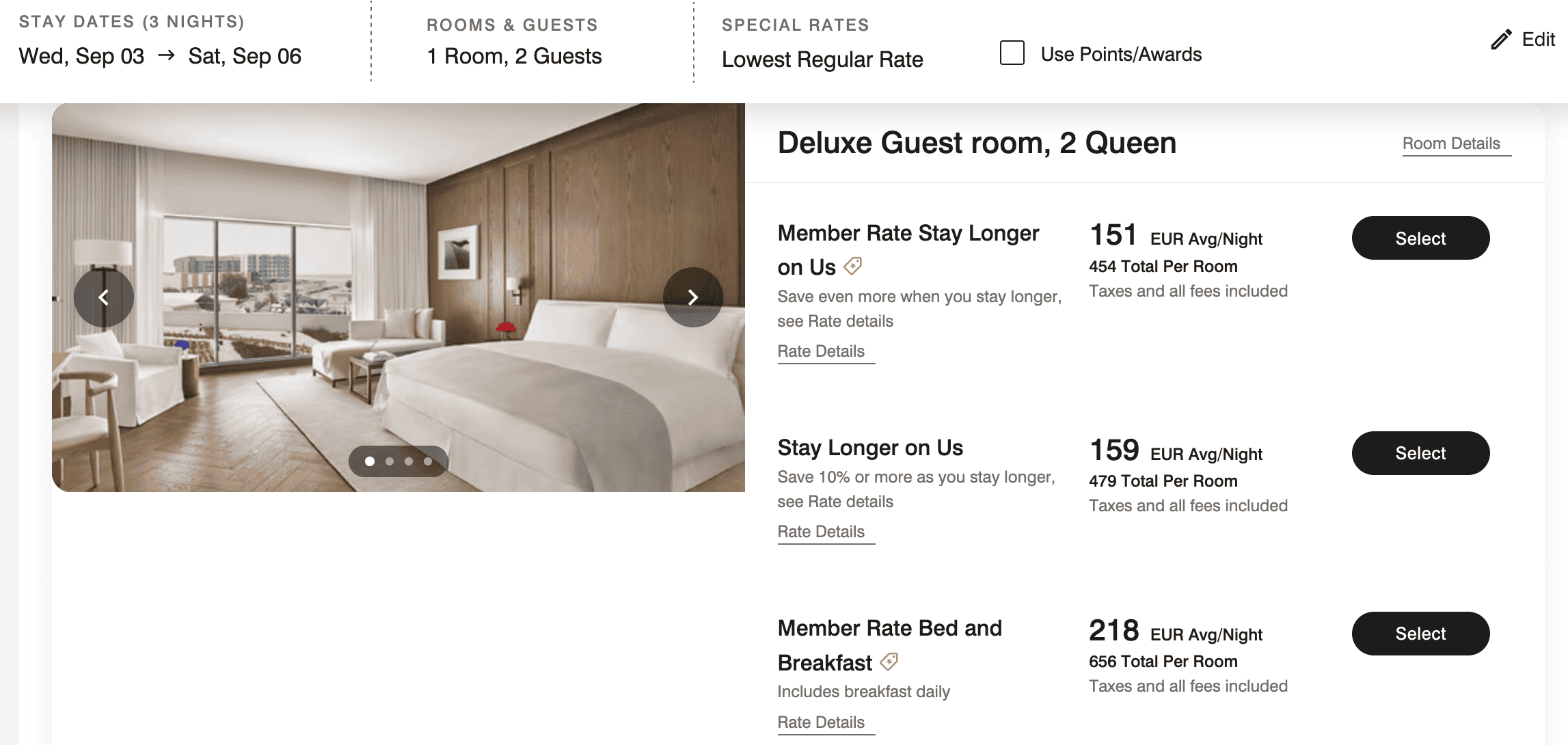Screen dimensions: 1568x745
Task: View Rate Details for Member Rate Stay Longer
Action: point(821,351)
